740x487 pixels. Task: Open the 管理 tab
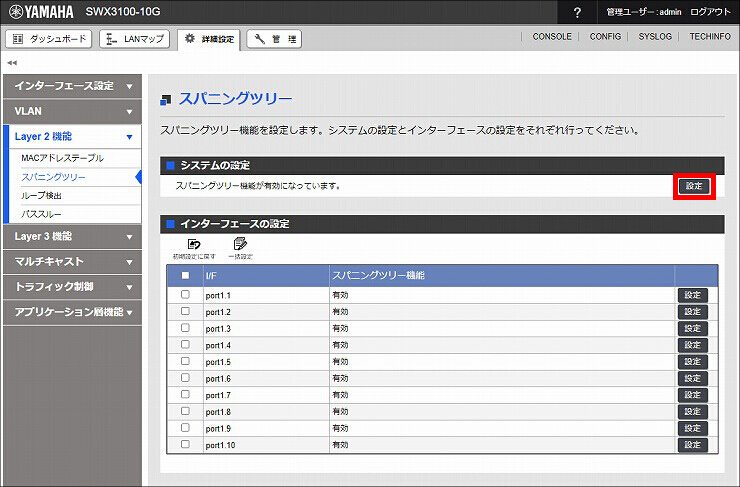coord(274,39)
